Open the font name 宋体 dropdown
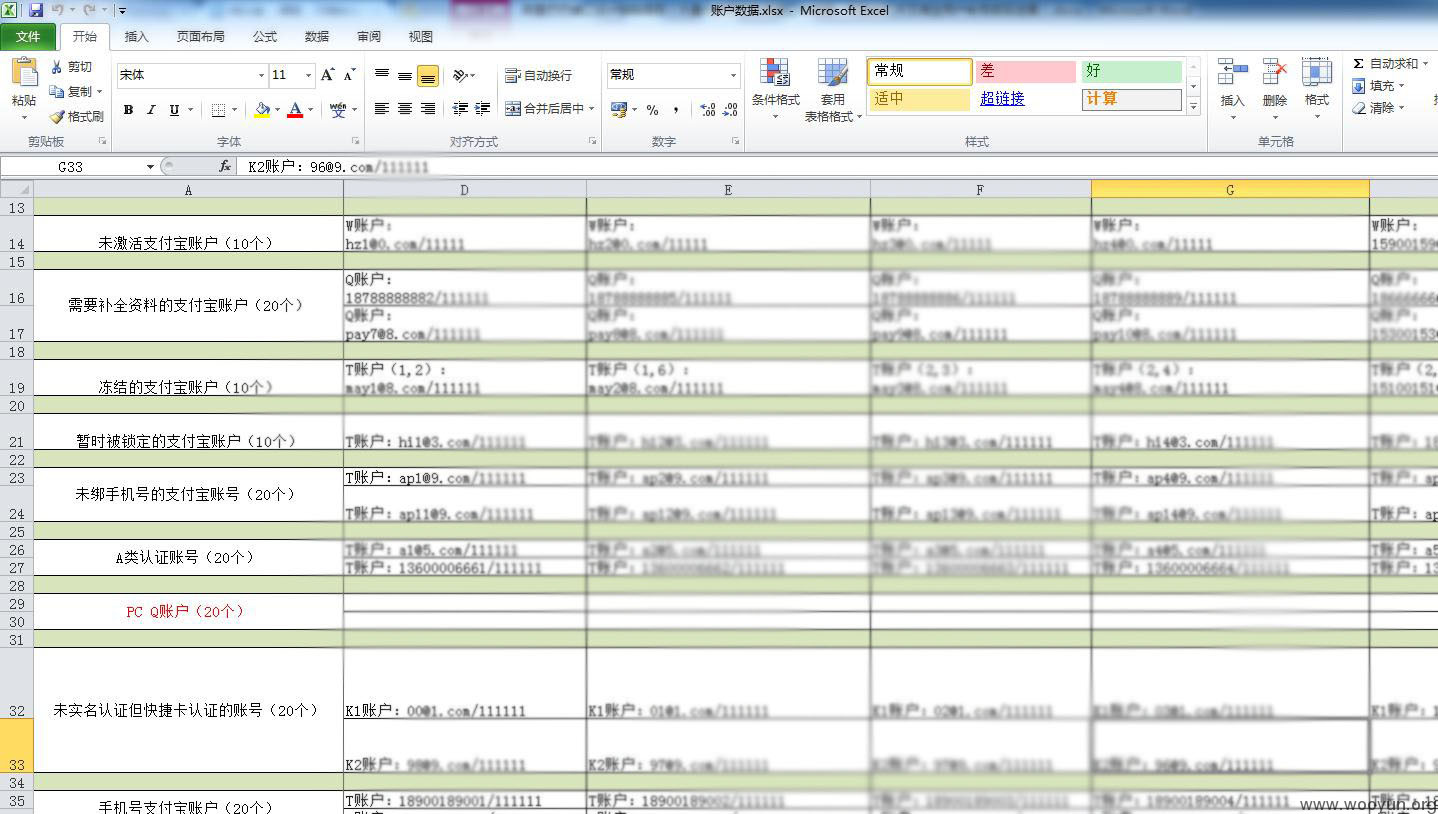Viewport: 1438px width, 814px height. click(x=261, y=75)
